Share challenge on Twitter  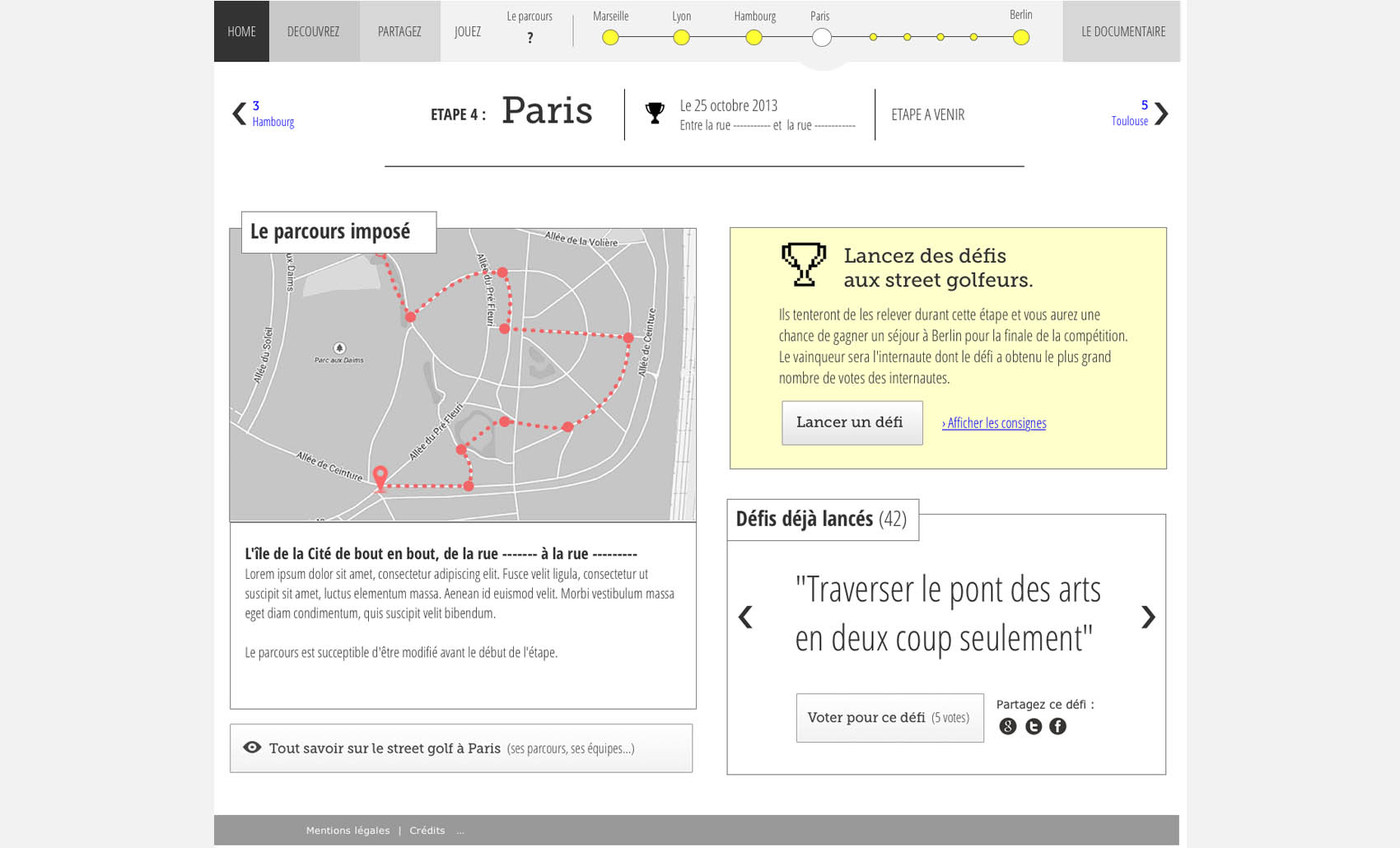(1034, 726)
